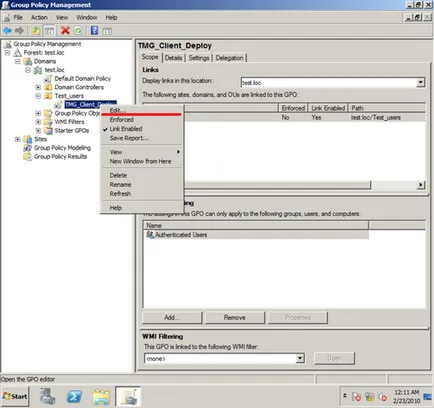Switch to the Delegation tab
The image size is (434, 408).
[229, 58]
